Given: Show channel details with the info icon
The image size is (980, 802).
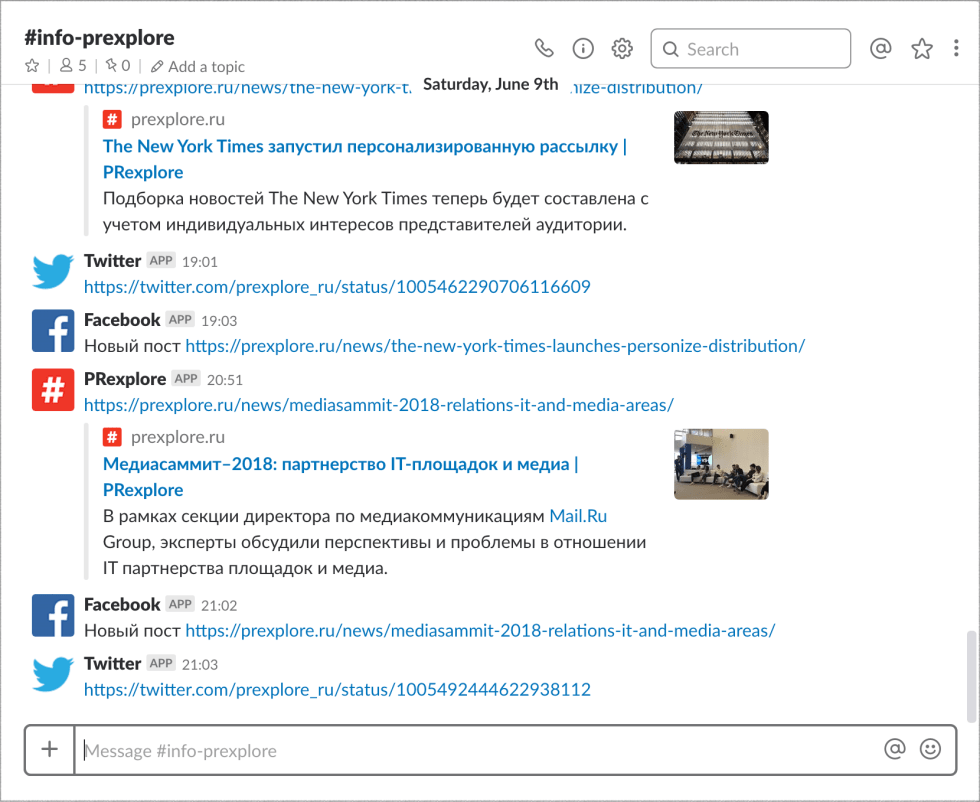Looking at the screenshot, I should 582,48.
